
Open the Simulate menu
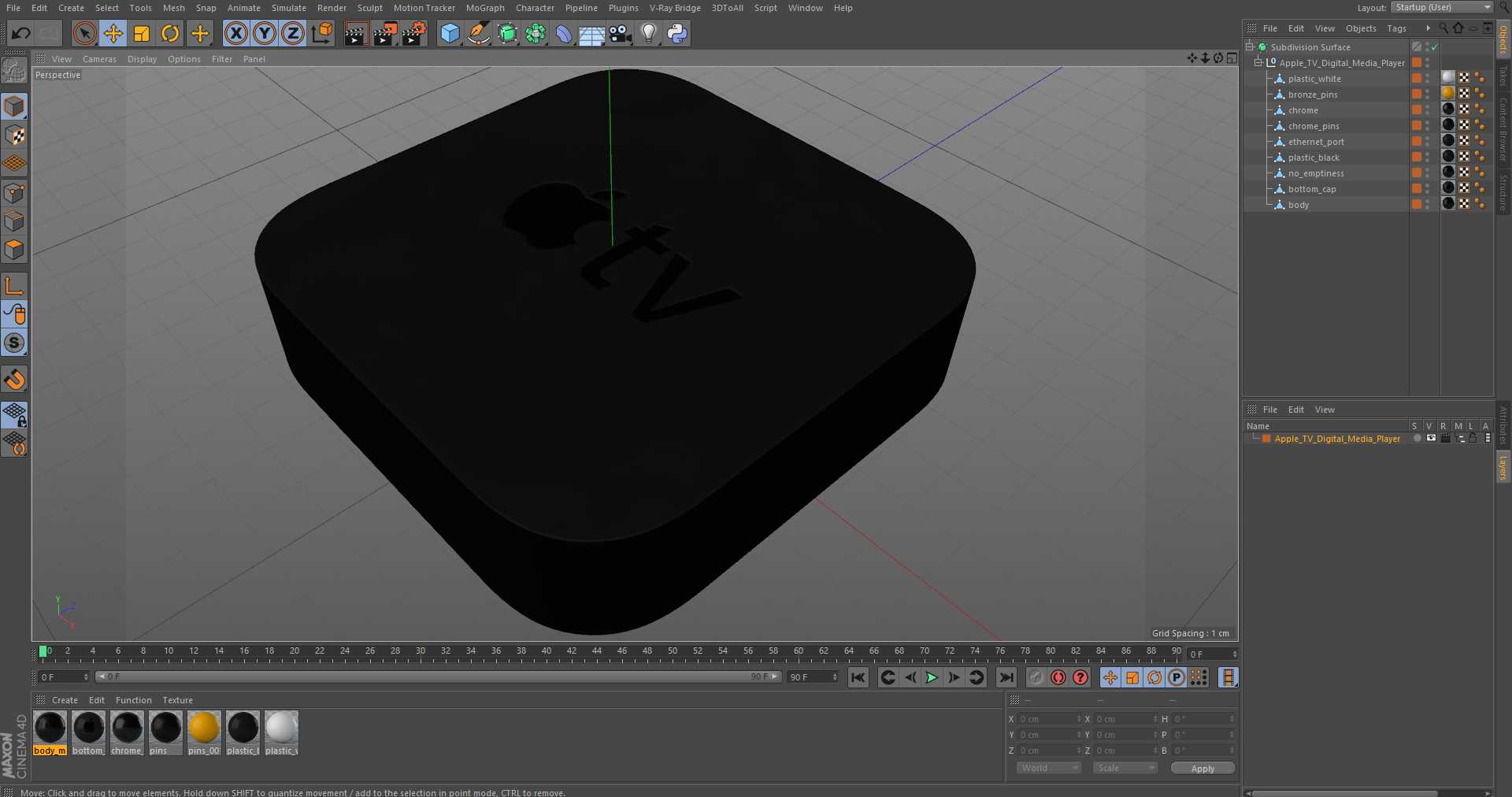[x=289, y=8]
